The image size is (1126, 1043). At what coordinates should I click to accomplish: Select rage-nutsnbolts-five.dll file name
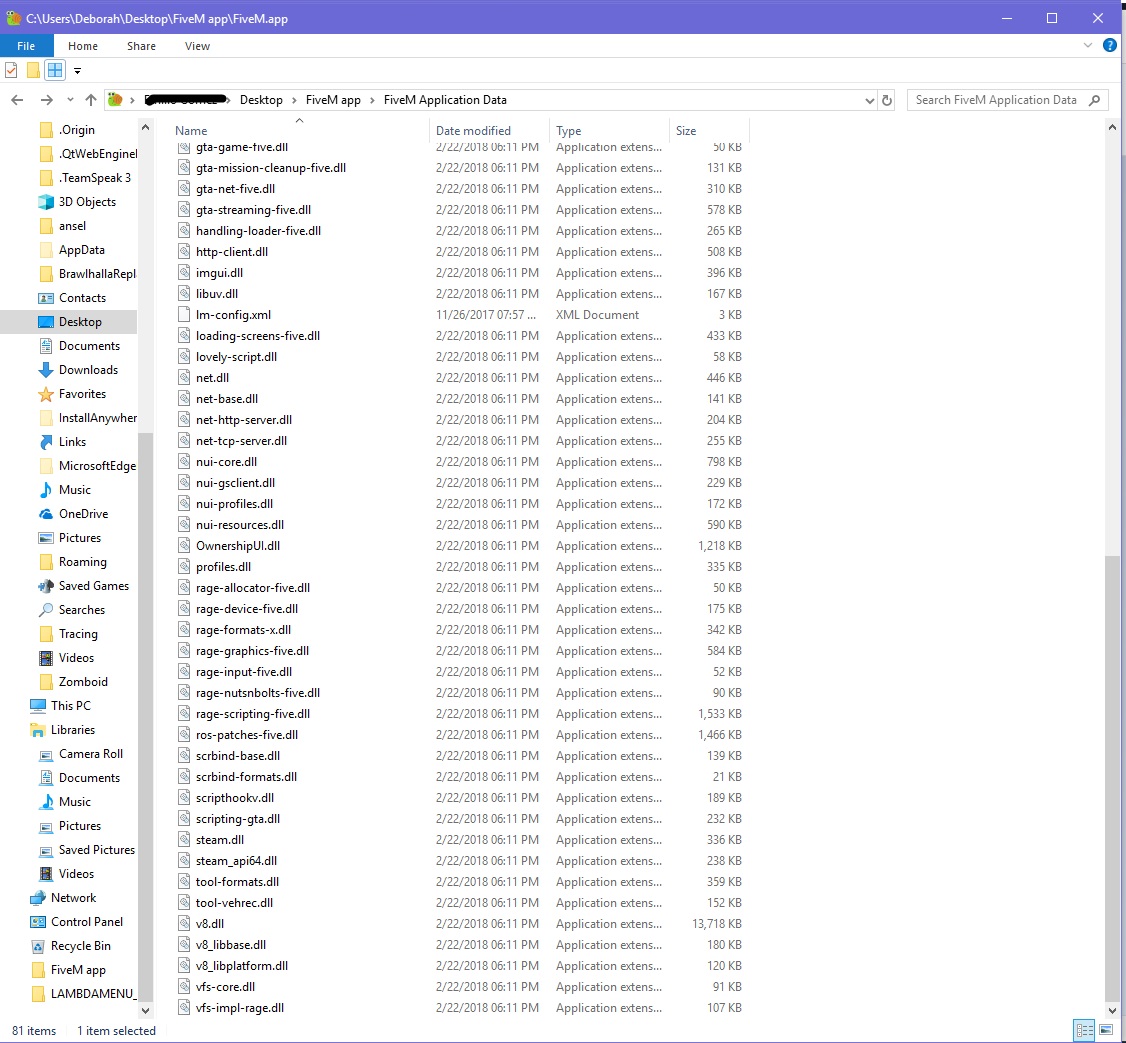pos(258,693)
